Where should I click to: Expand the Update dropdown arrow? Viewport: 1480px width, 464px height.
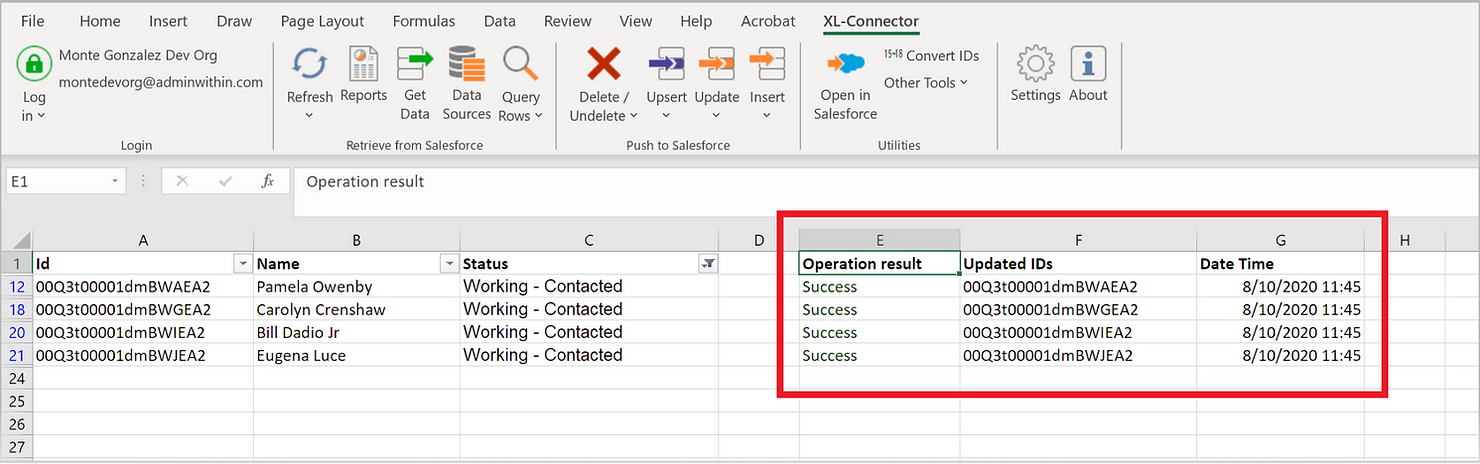click(x=716, y=116)
